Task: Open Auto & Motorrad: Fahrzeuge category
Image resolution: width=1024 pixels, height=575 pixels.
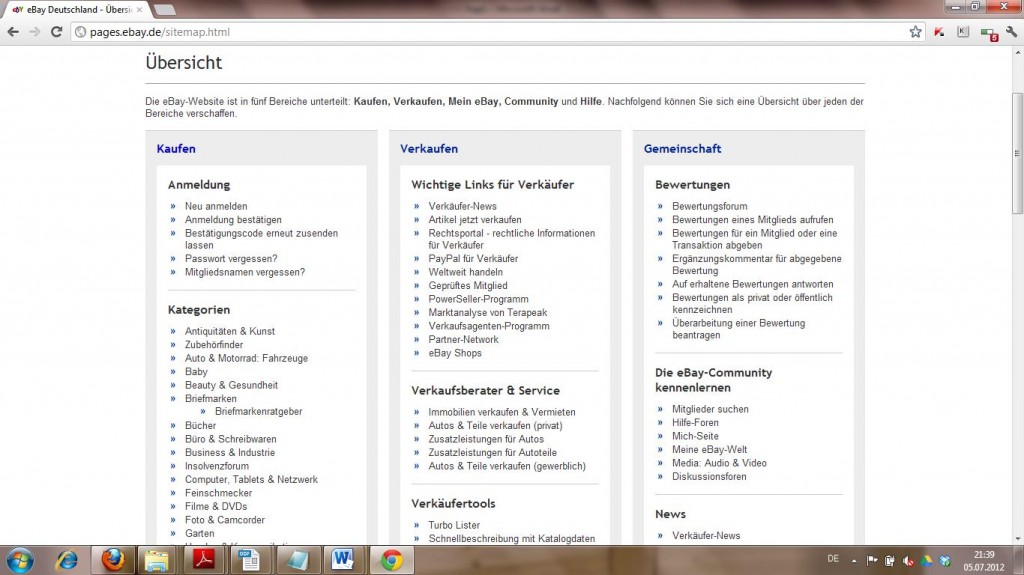Action: [246, 358]
